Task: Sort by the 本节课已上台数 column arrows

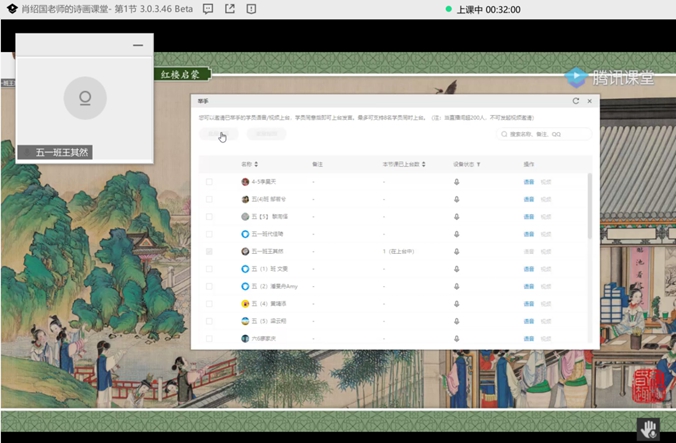Action: coord(423,164)
